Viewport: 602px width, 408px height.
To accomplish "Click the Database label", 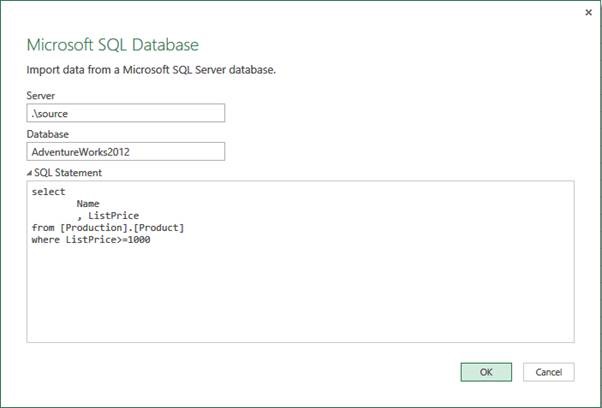I will [48, 134].
